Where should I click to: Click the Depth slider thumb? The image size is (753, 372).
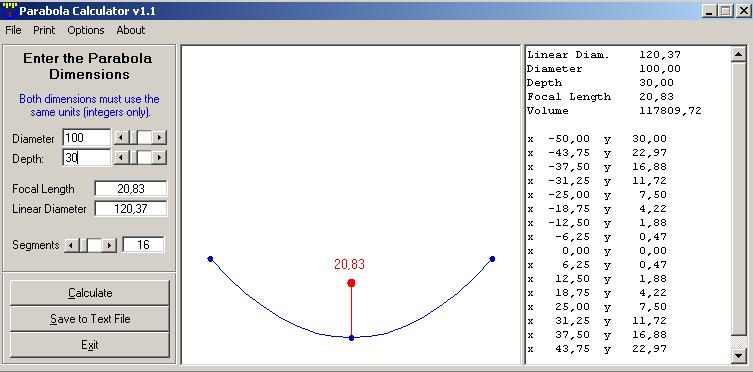click(x=144, y=157)
